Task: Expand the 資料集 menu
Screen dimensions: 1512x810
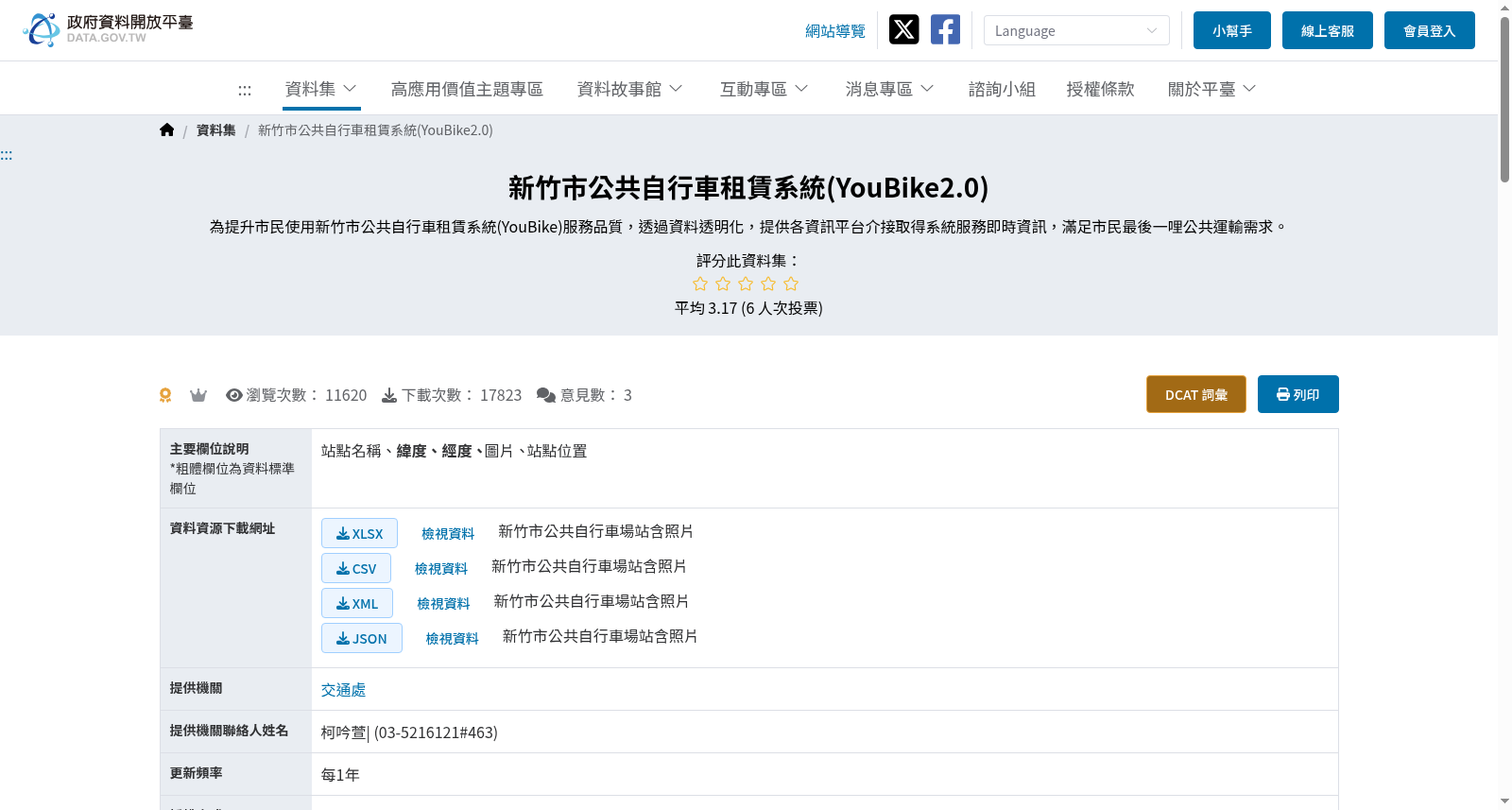Action: (321, 89)
